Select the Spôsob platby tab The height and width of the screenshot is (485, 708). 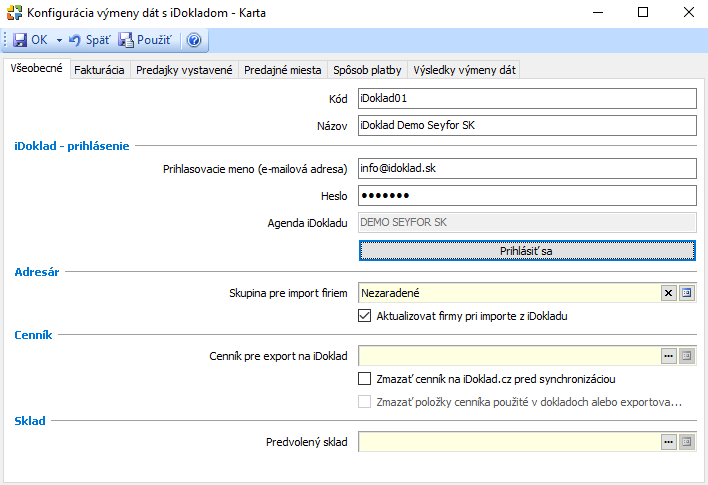367,70
